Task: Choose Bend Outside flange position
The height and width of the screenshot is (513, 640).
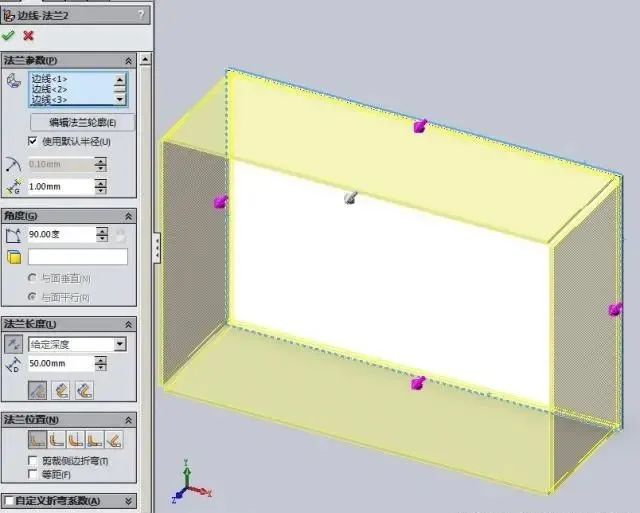Action: tap(76, 440)
